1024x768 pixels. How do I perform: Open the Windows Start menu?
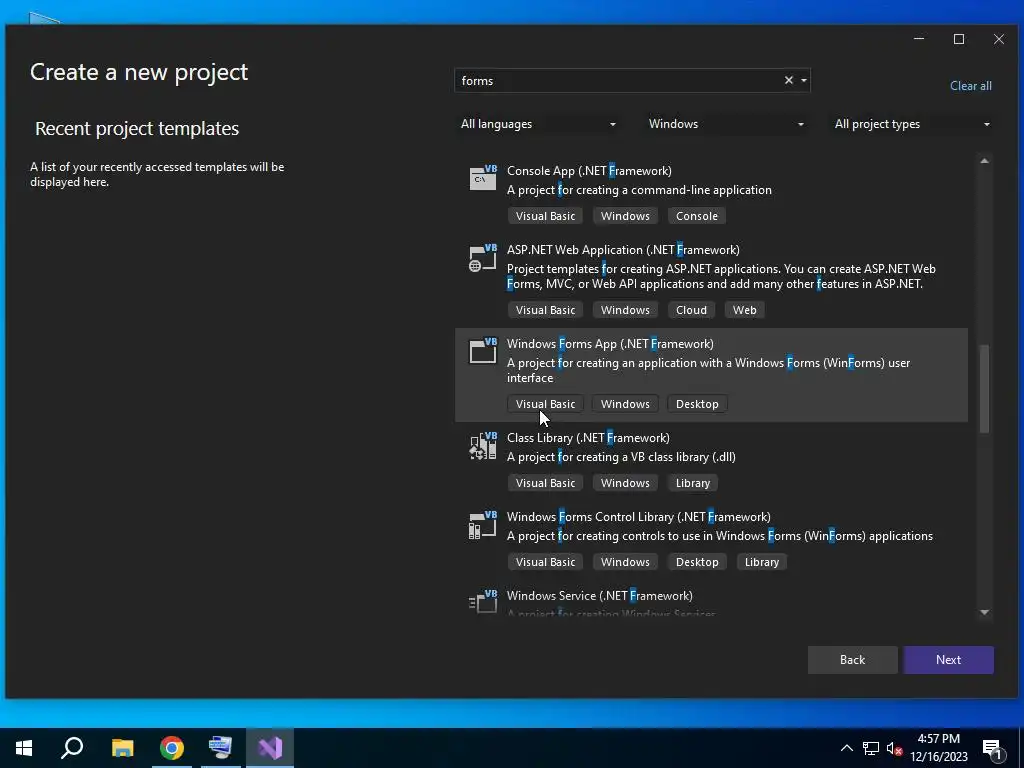24,748
